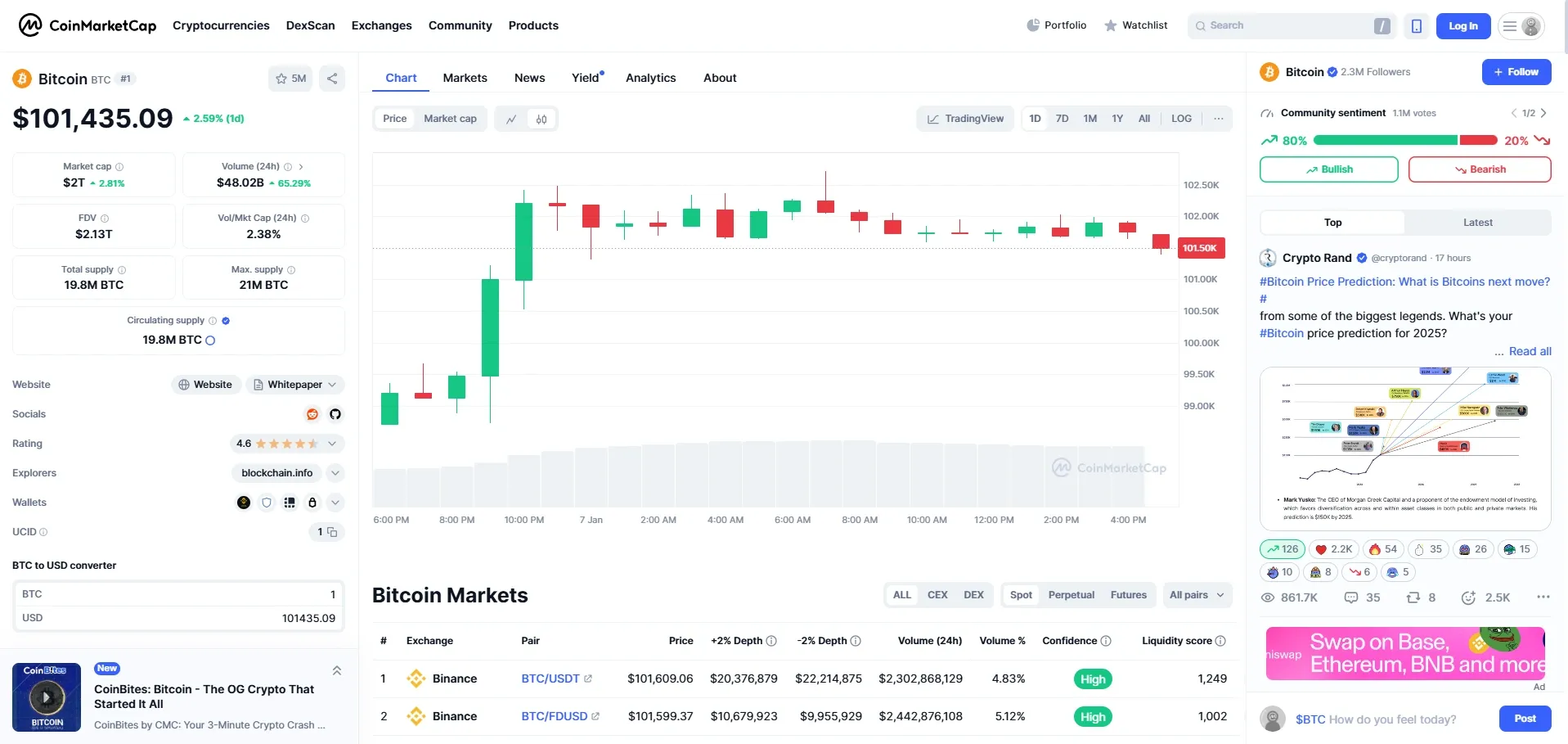Select 1Y chart timeframe
The image size is (1568, 744).
[x=1117, y=119]
